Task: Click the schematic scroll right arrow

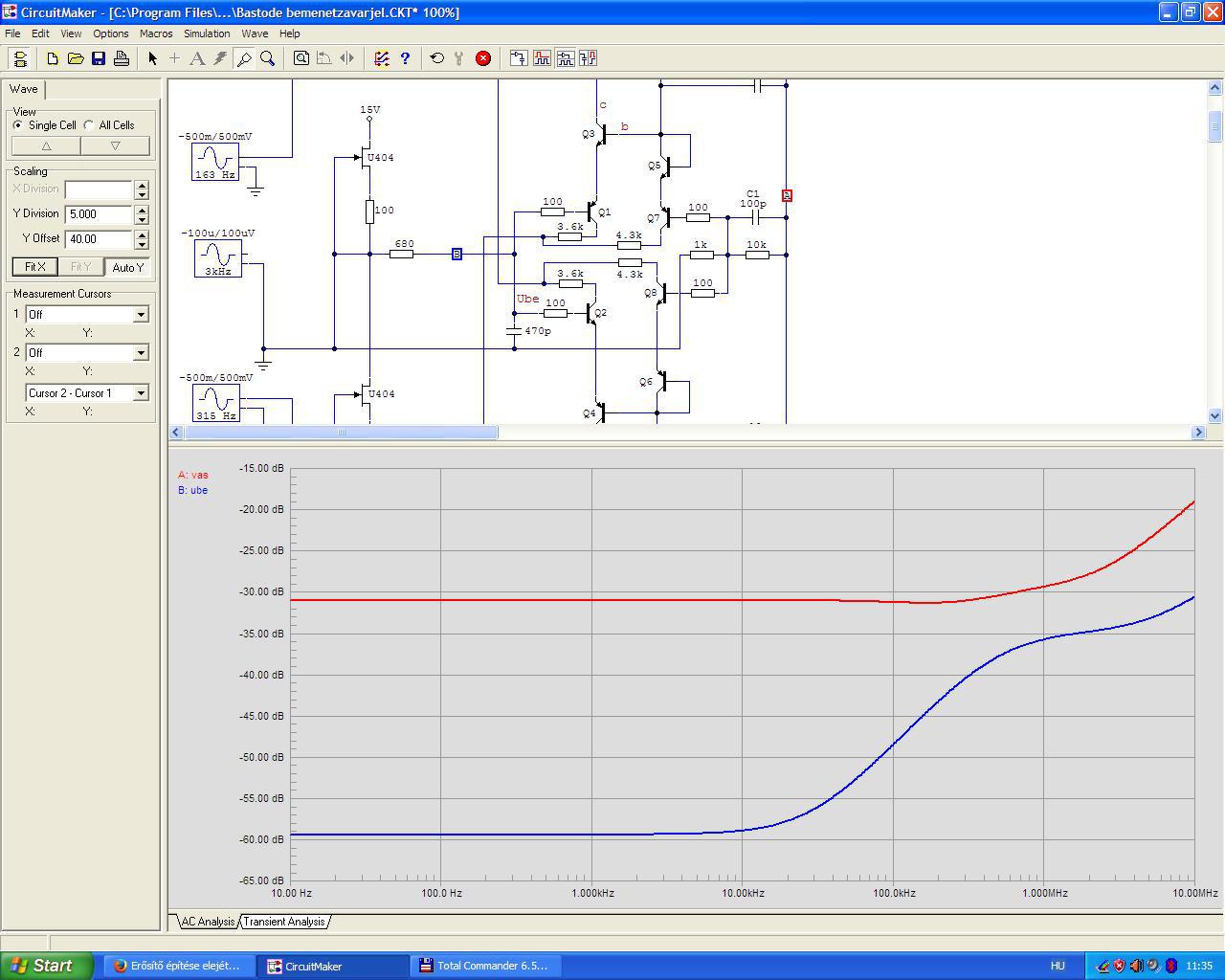Action: point(1198,433)
